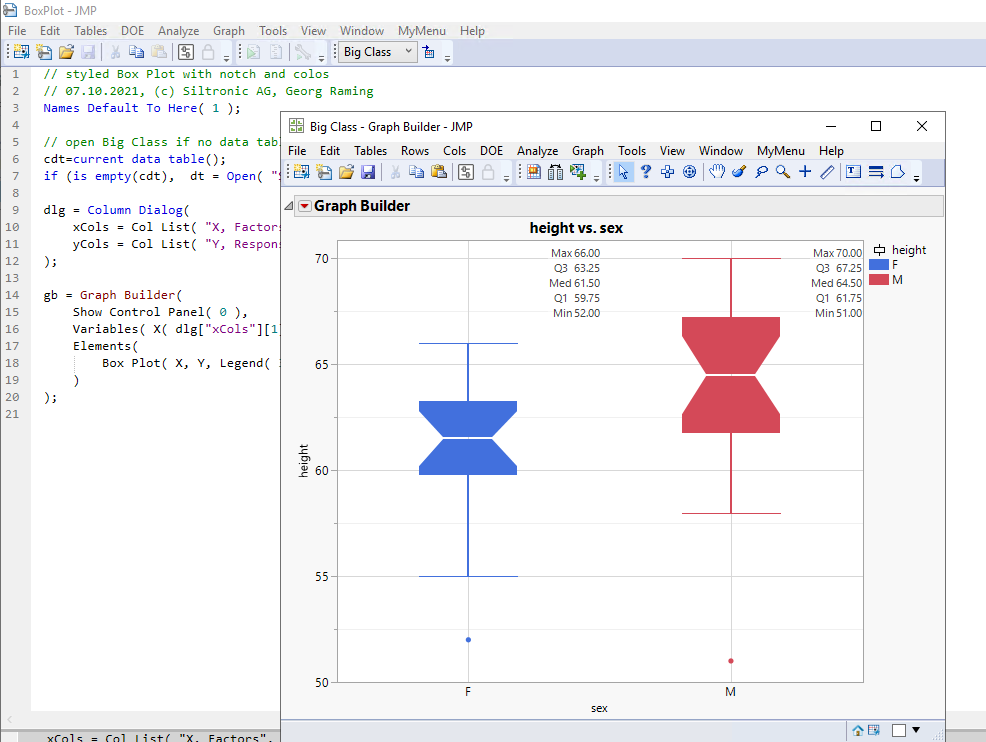This screenshot has width=986, height=742.
Task: Activate the help question mark tool
Action: point(645,171)
